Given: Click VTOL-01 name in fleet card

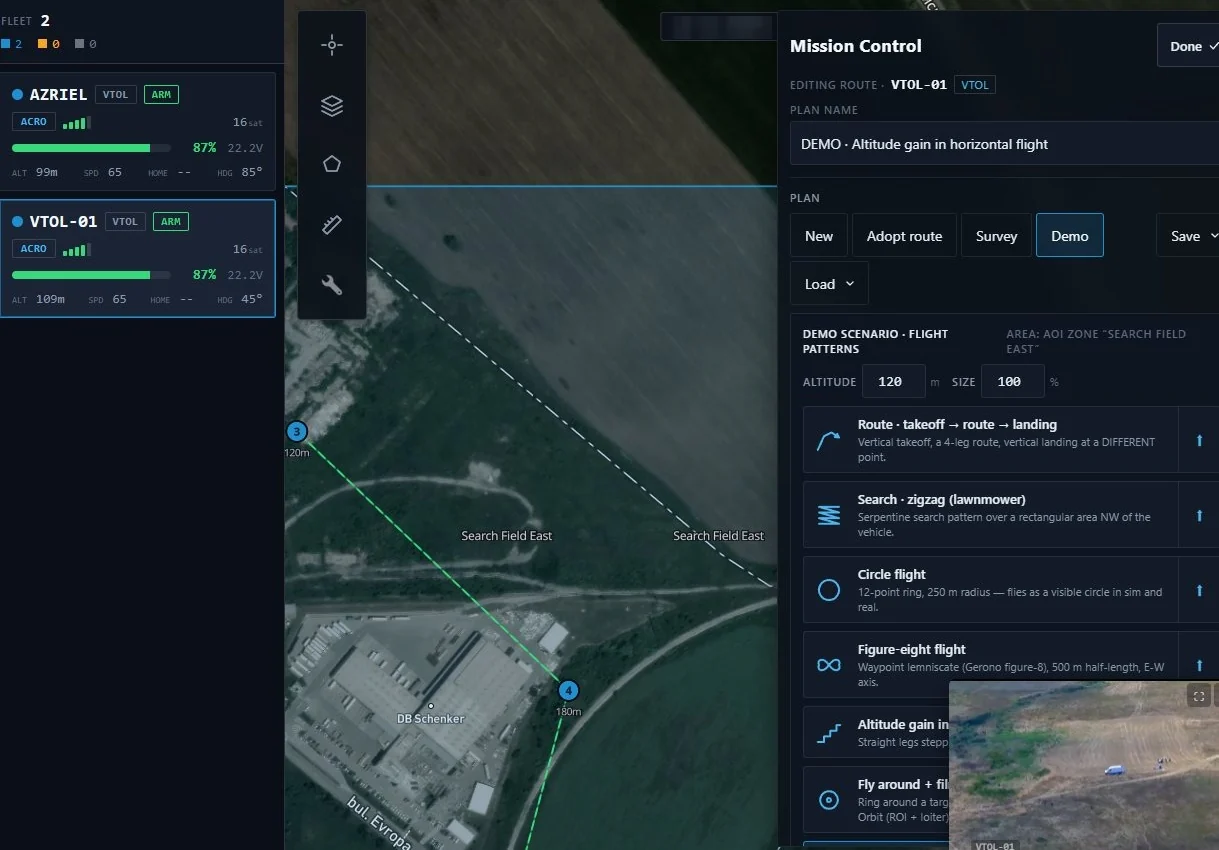Looking at the screenshot, I should coord(63,222).
